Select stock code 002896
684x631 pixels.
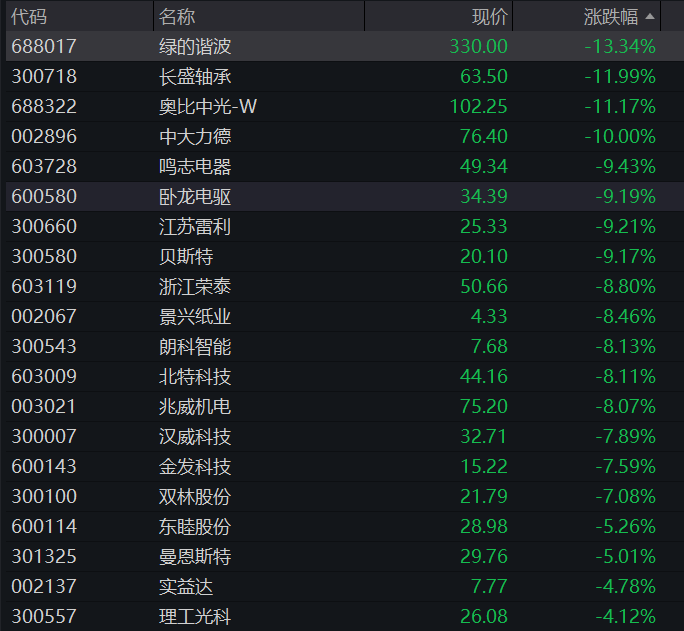(x=44, y=136)
